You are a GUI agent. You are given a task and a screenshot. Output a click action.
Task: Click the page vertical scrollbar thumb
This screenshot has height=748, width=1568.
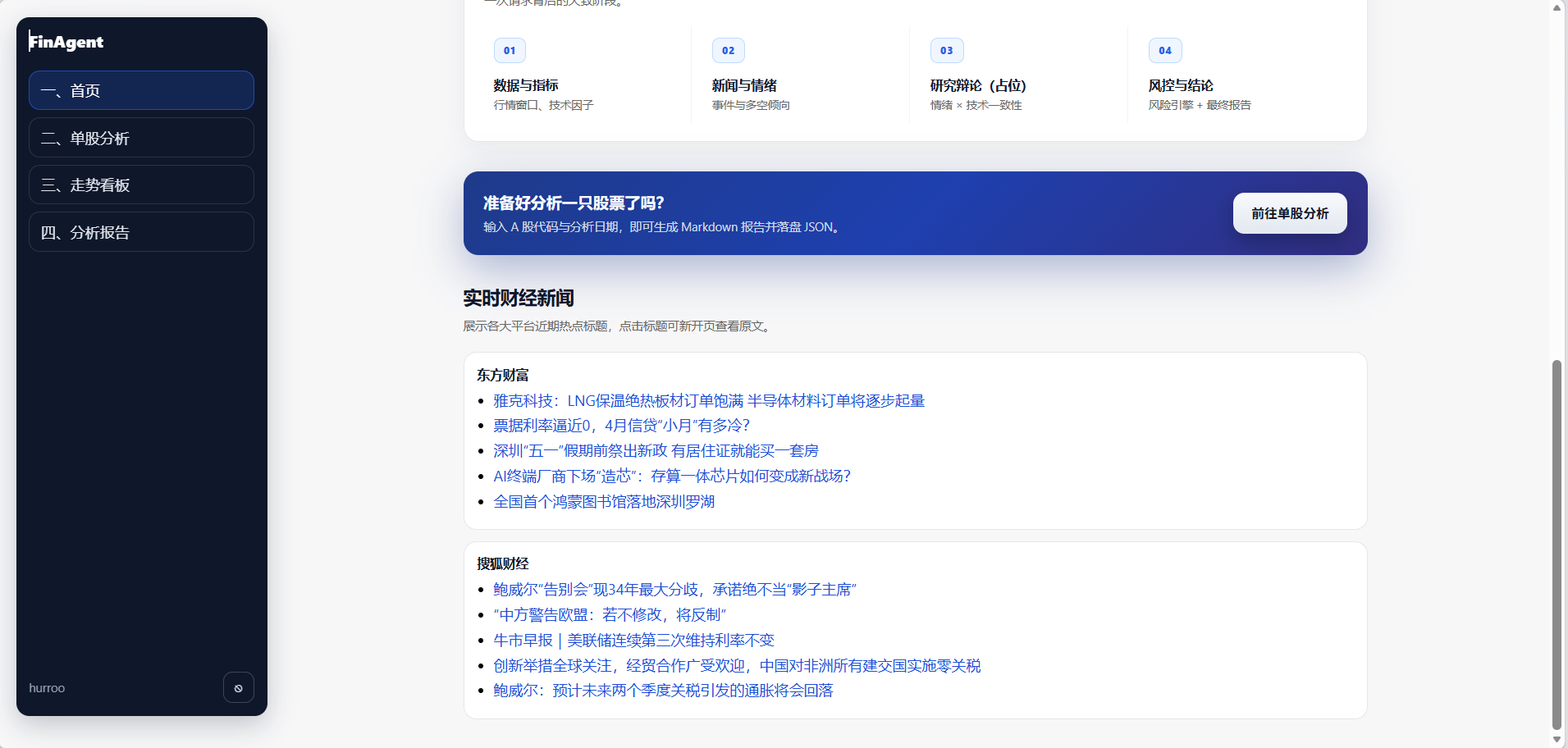click(x=1557, y=545)
